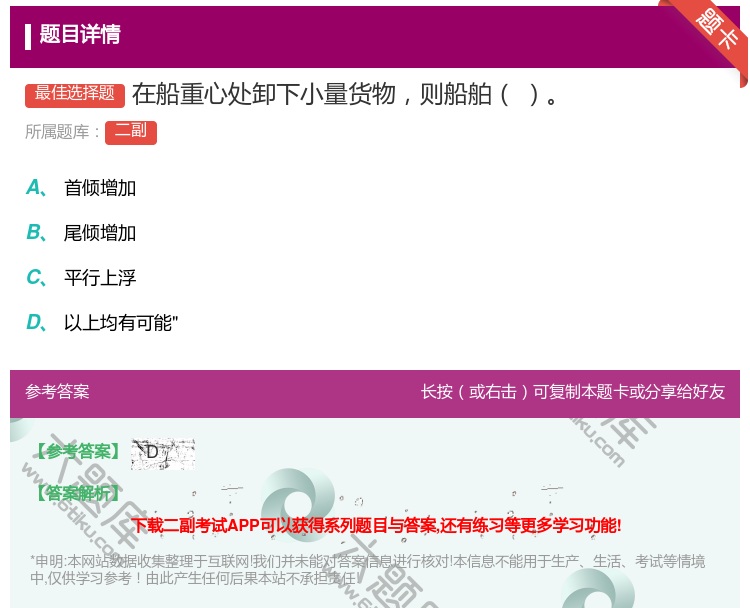The height and width of the screenshot is (608, 750).
Task: Click the 题目详情 header title
Action: (80, 34)
